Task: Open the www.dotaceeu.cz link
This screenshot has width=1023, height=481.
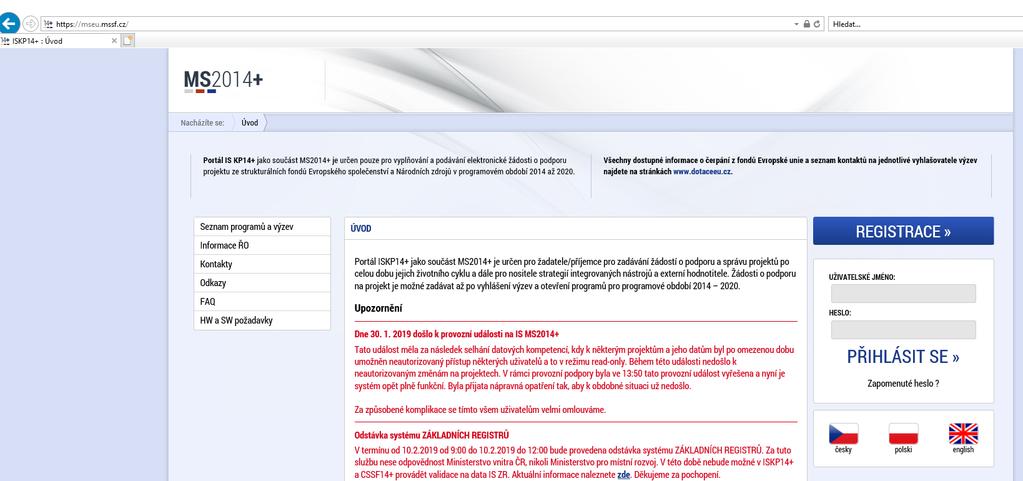Action: point(703,172)
